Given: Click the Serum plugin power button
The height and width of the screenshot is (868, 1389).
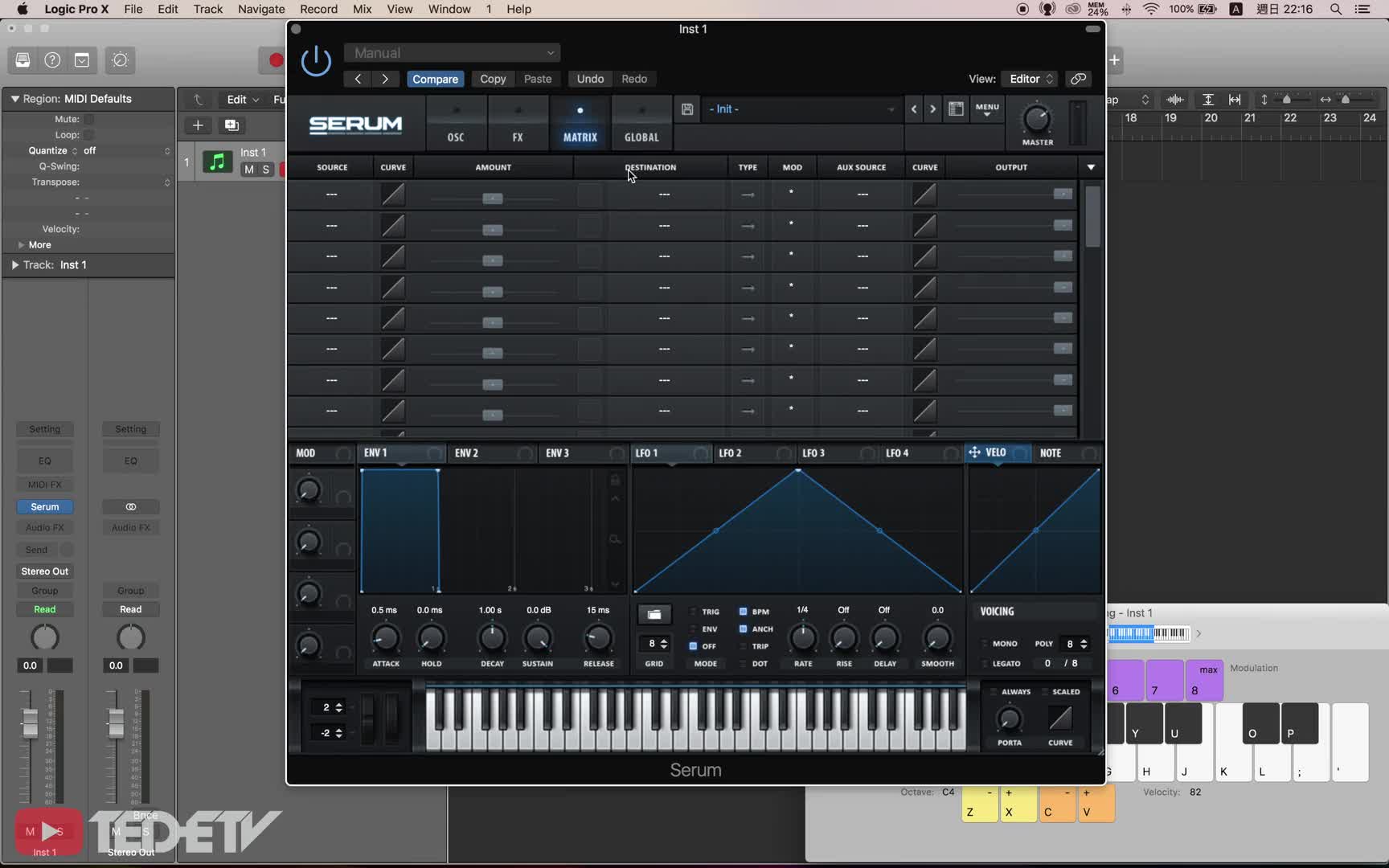Looking at the screenshot, I should (x=316, y=61).
